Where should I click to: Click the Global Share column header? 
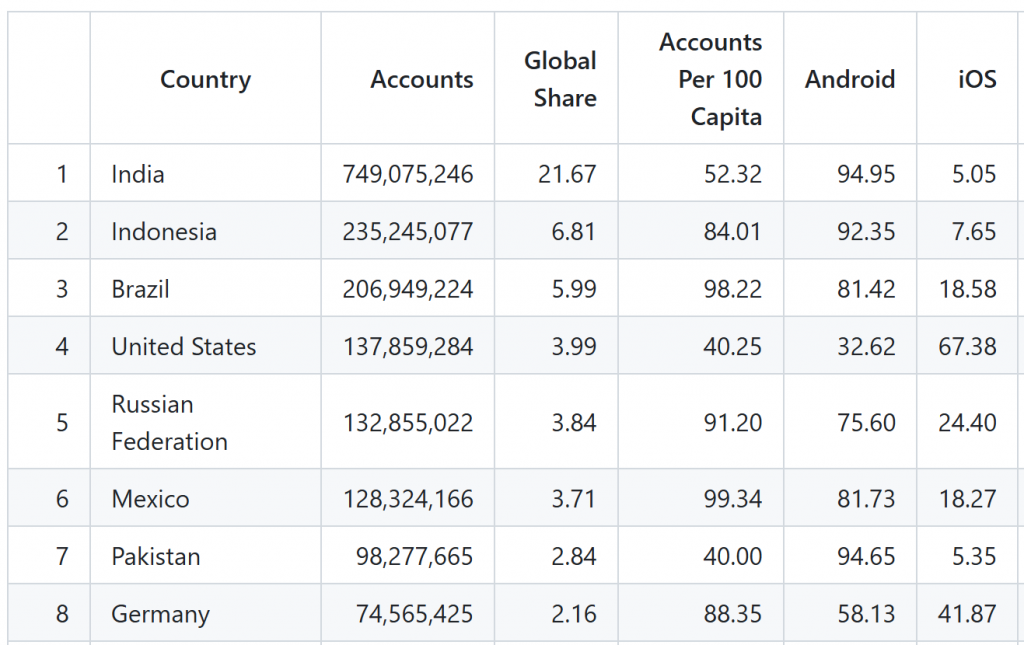pos(560,80)
